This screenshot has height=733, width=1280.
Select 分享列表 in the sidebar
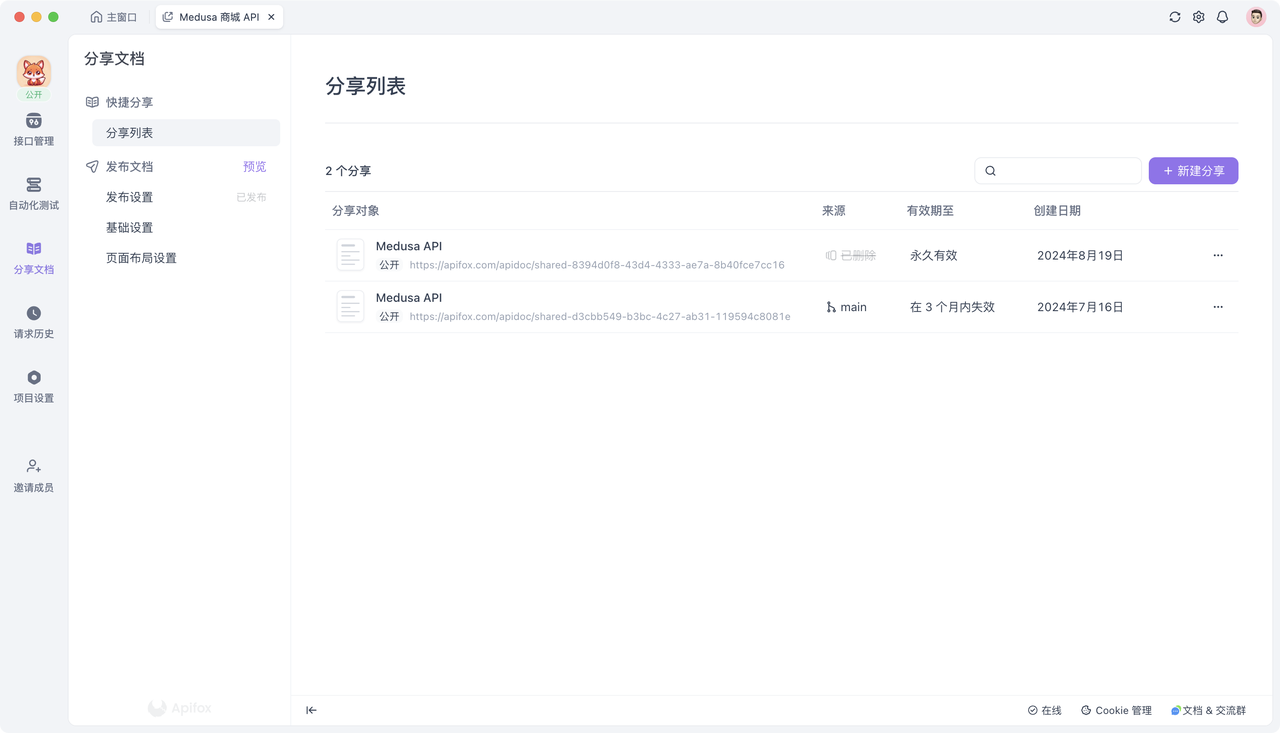click(186, 133)
